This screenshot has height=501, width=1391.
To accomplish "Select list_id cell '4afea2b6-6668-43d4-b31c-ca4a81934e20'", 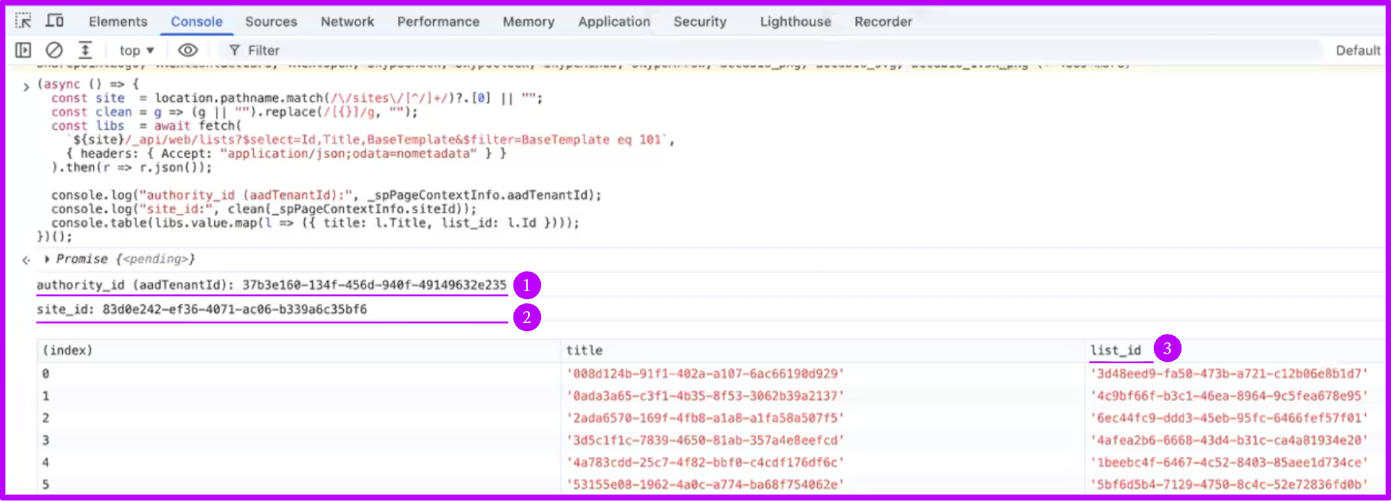I will click(x=1229, y=439).
